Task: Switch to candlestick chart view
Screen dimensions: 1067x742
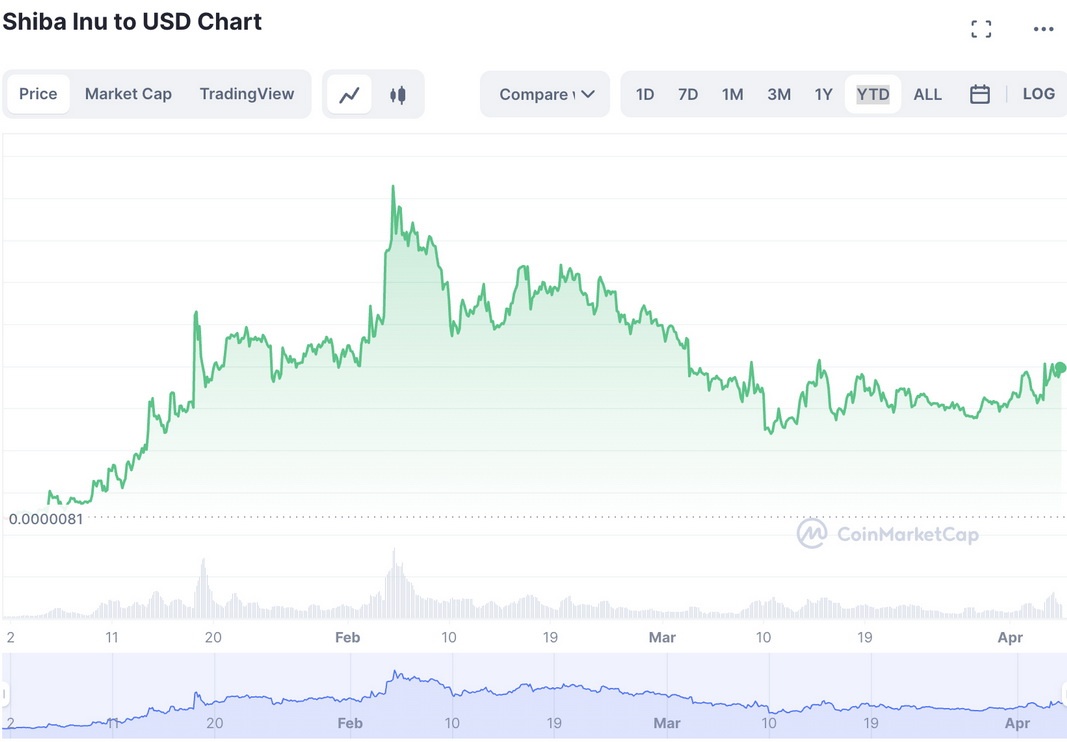Action: click(x=398, y=95)
